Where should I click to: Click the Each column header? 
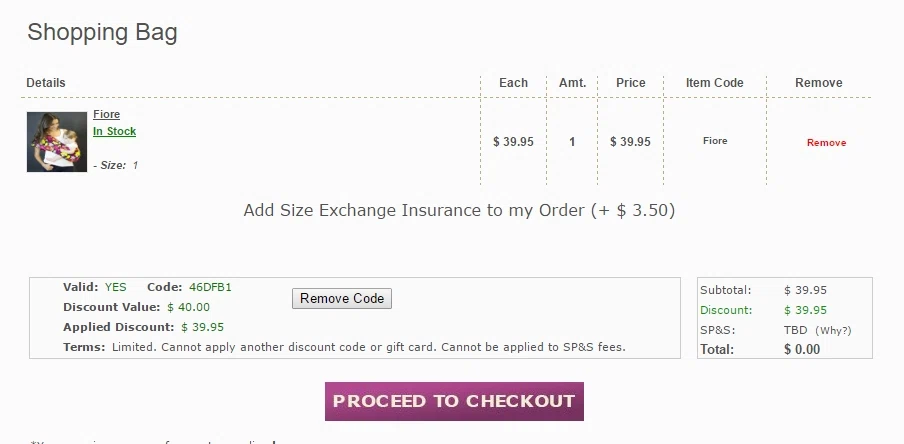click(x=513, y=82)
